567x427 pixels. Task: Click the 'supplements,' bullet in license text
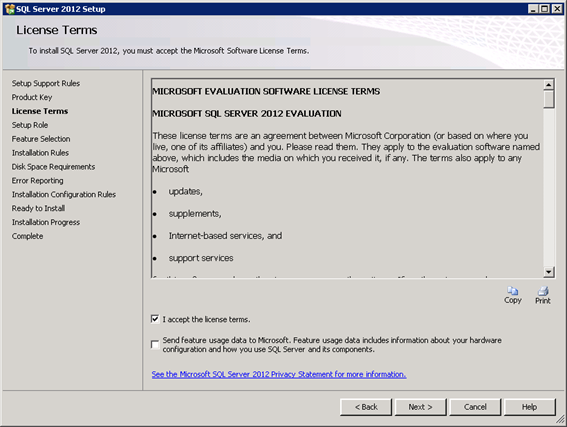195,214
